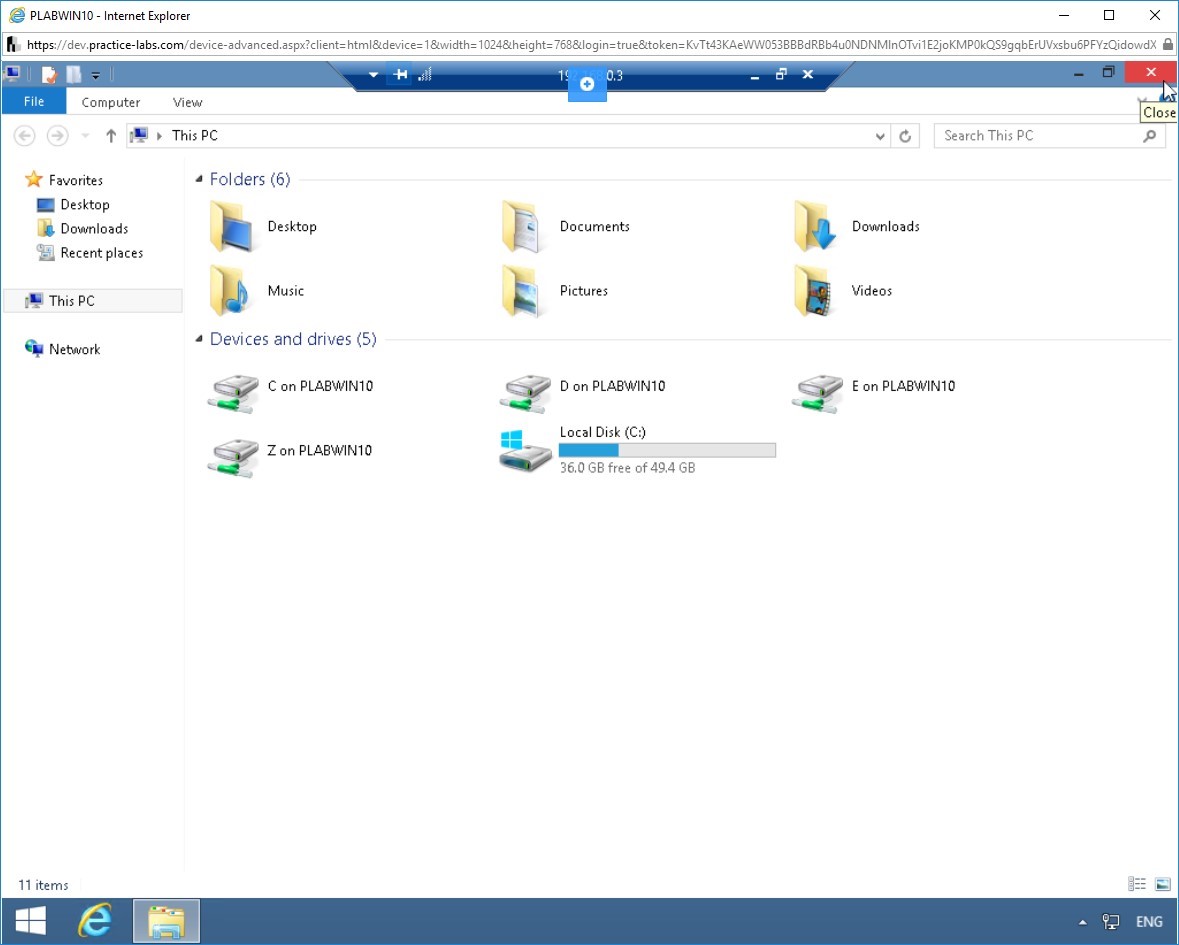Click the '36.0 GB free of 49.4 GB' text
Image resolution: width=1179 pixels, height=945 pixels.
[x=627, y=468]
